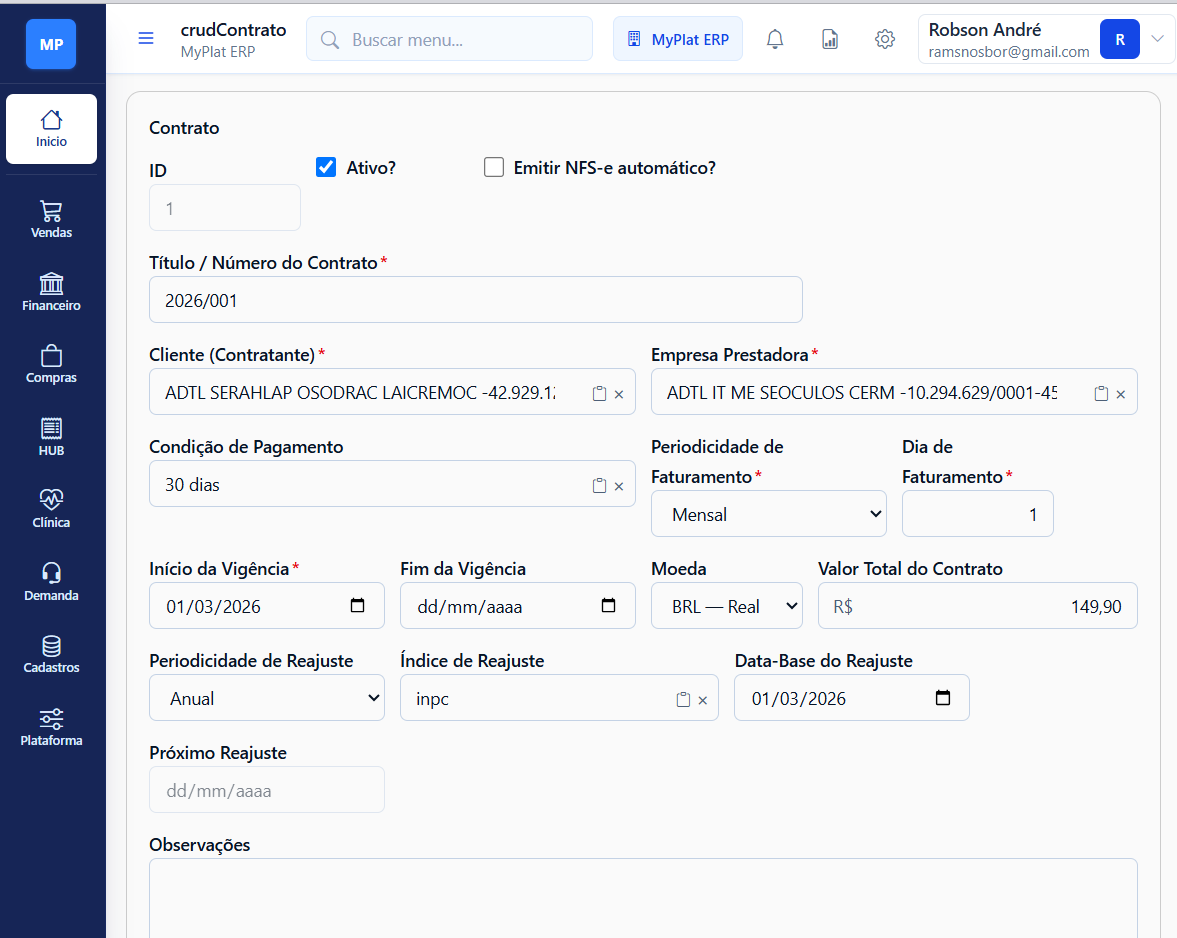Viewport: 1177px width, 938px height.
Task: Open the Demanda headset icon
Action: tap(51, 582)
